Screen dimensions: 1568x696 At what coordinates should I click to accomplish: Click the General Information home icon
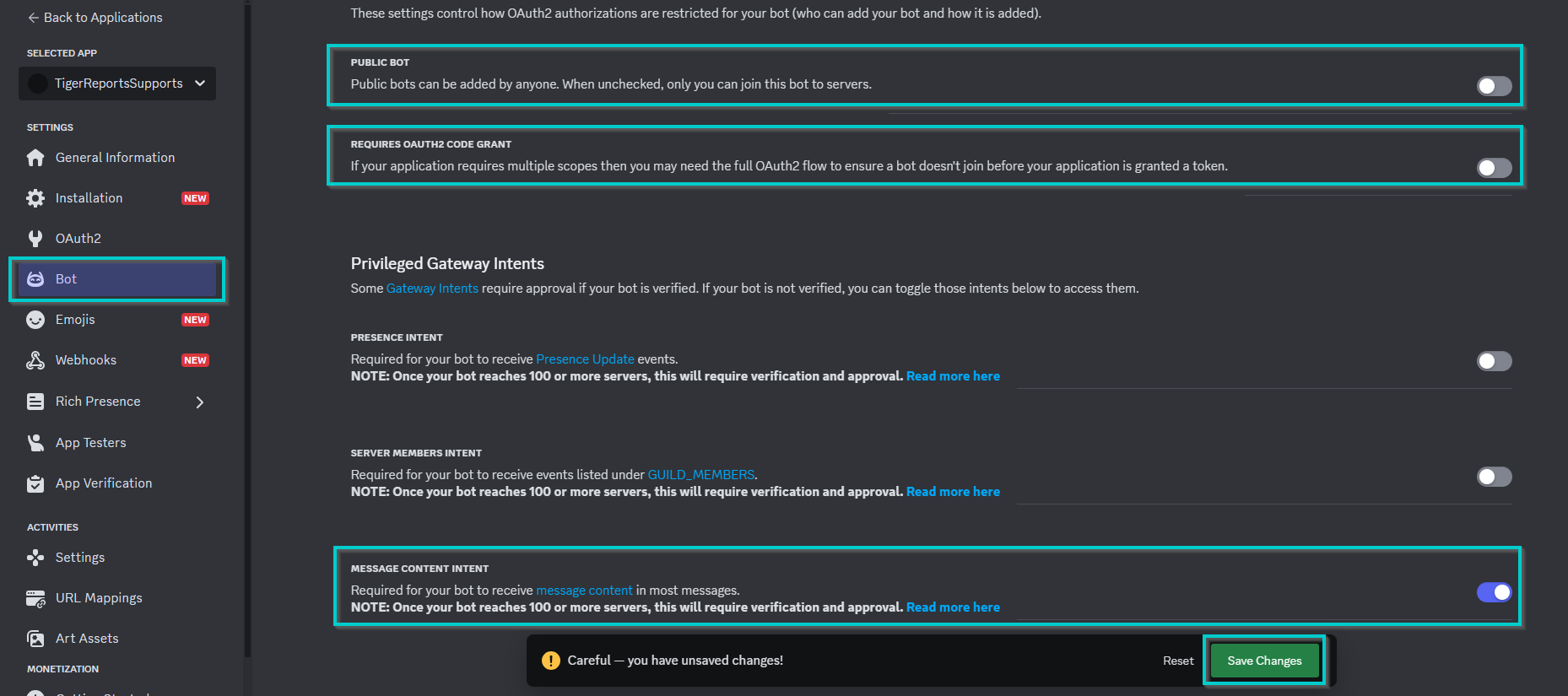tap(35, 158)
